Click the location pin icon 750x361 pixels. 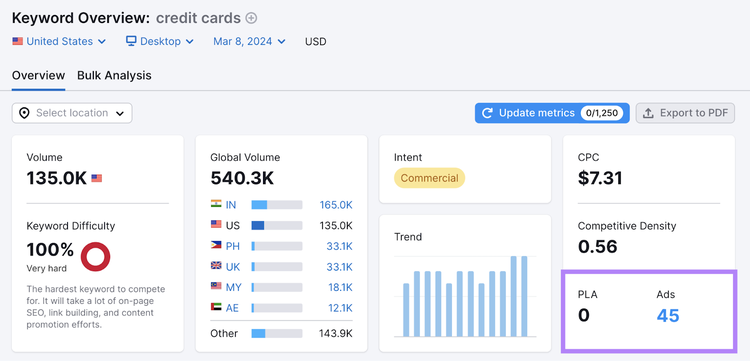pyautogui.click(x=24, y=113)
